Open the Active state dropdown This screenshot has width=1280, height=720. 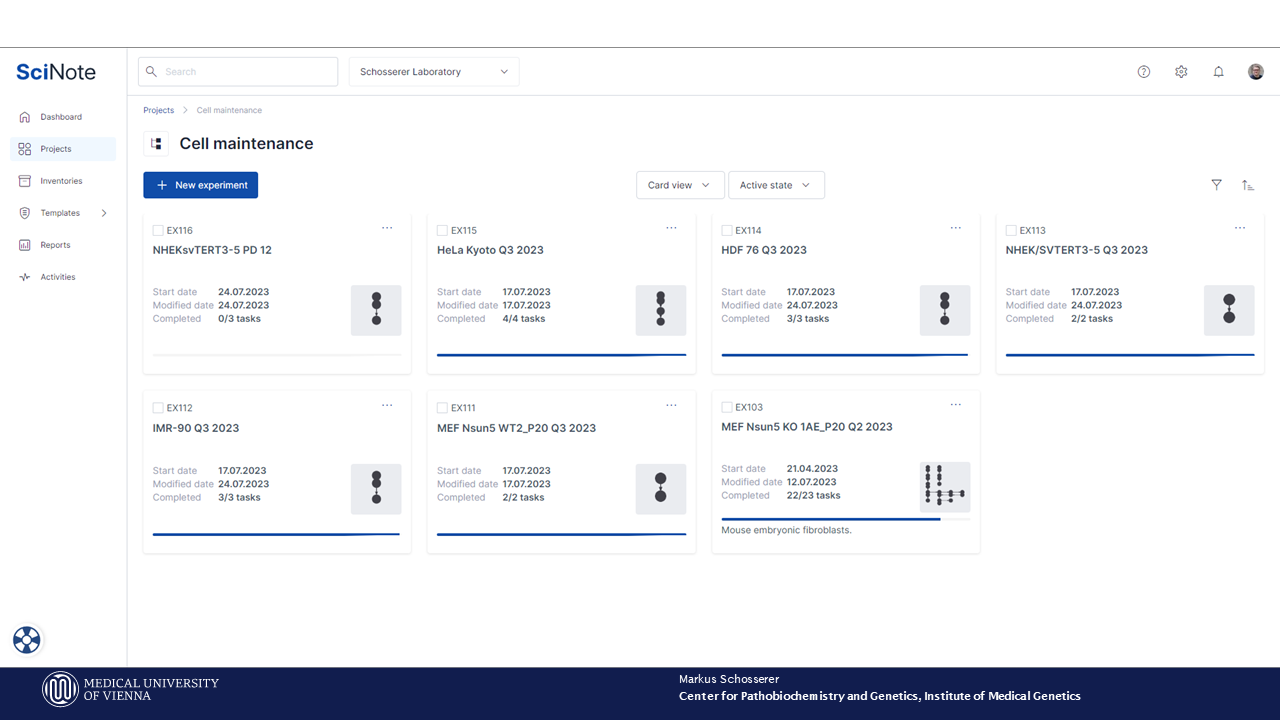tap(776, 185)
